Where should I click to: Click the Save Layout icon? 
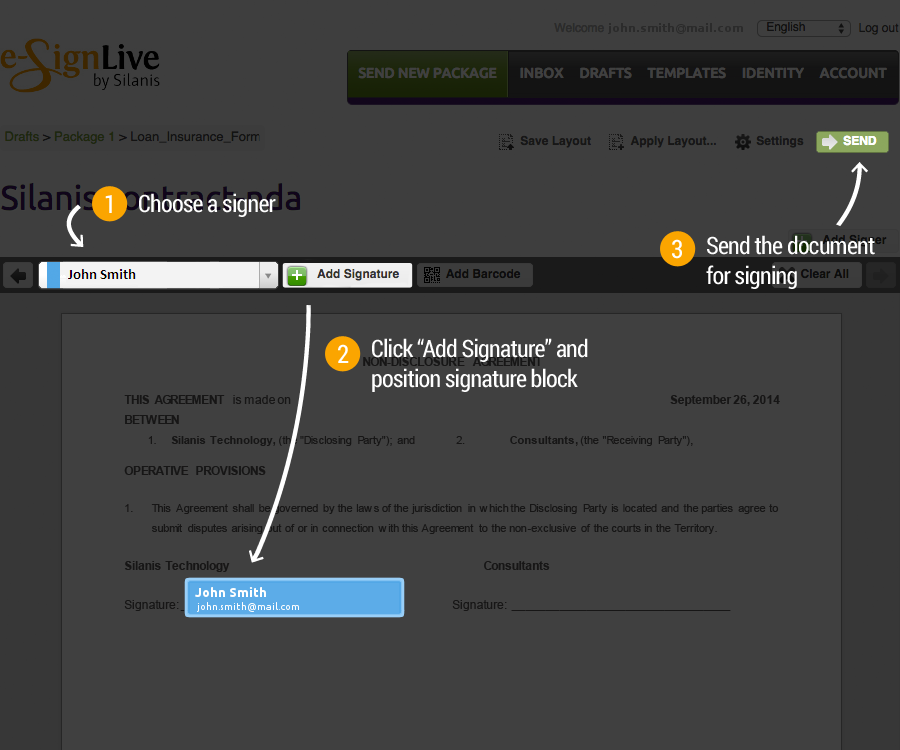(x=506, y=142)
